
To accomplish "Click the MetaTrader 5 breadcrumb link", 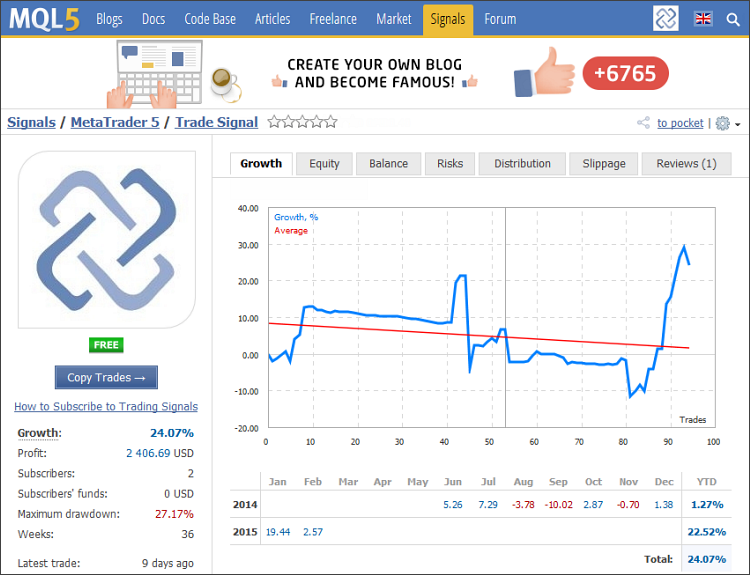I will [115, 122].
